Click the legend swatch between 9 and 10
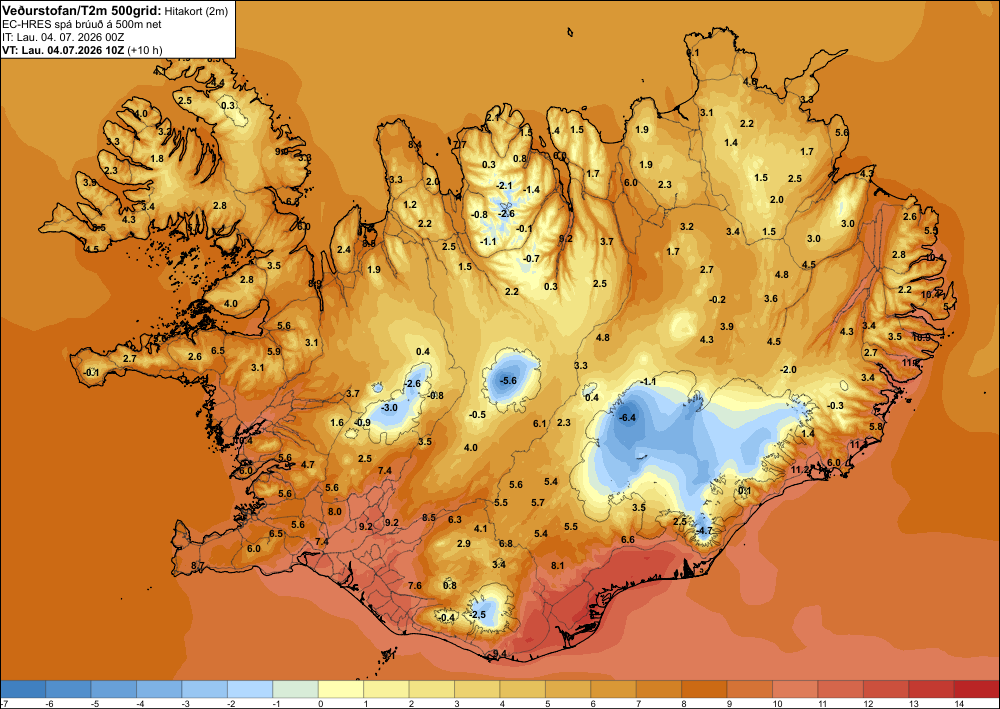 click(x=749, y=689)
